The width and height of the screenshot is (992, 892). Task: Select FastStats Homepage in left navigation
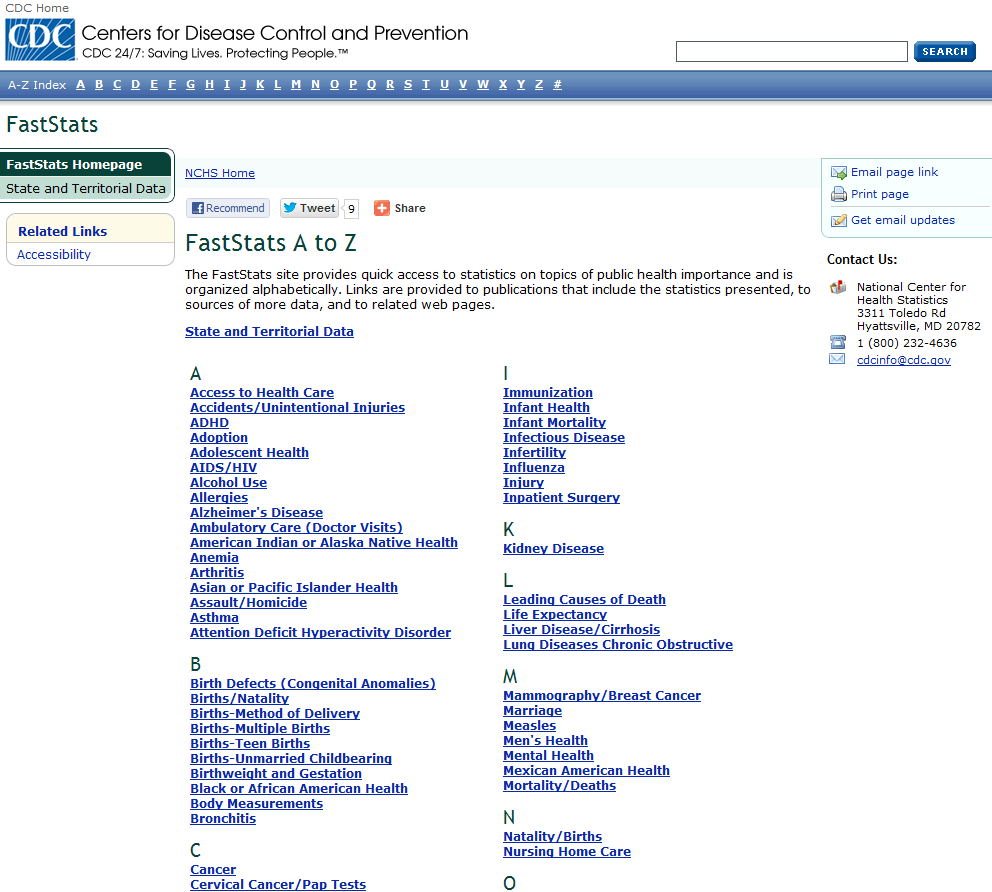[85, 164]
